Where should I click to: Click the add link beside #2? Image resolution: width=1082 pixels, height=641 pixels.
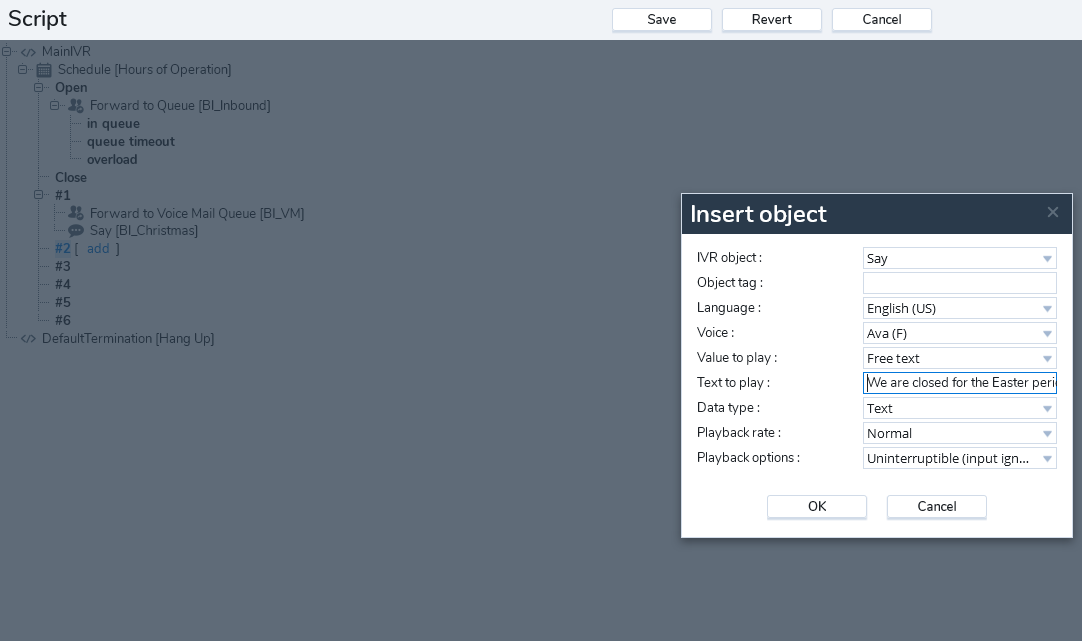tap(98, 249)
